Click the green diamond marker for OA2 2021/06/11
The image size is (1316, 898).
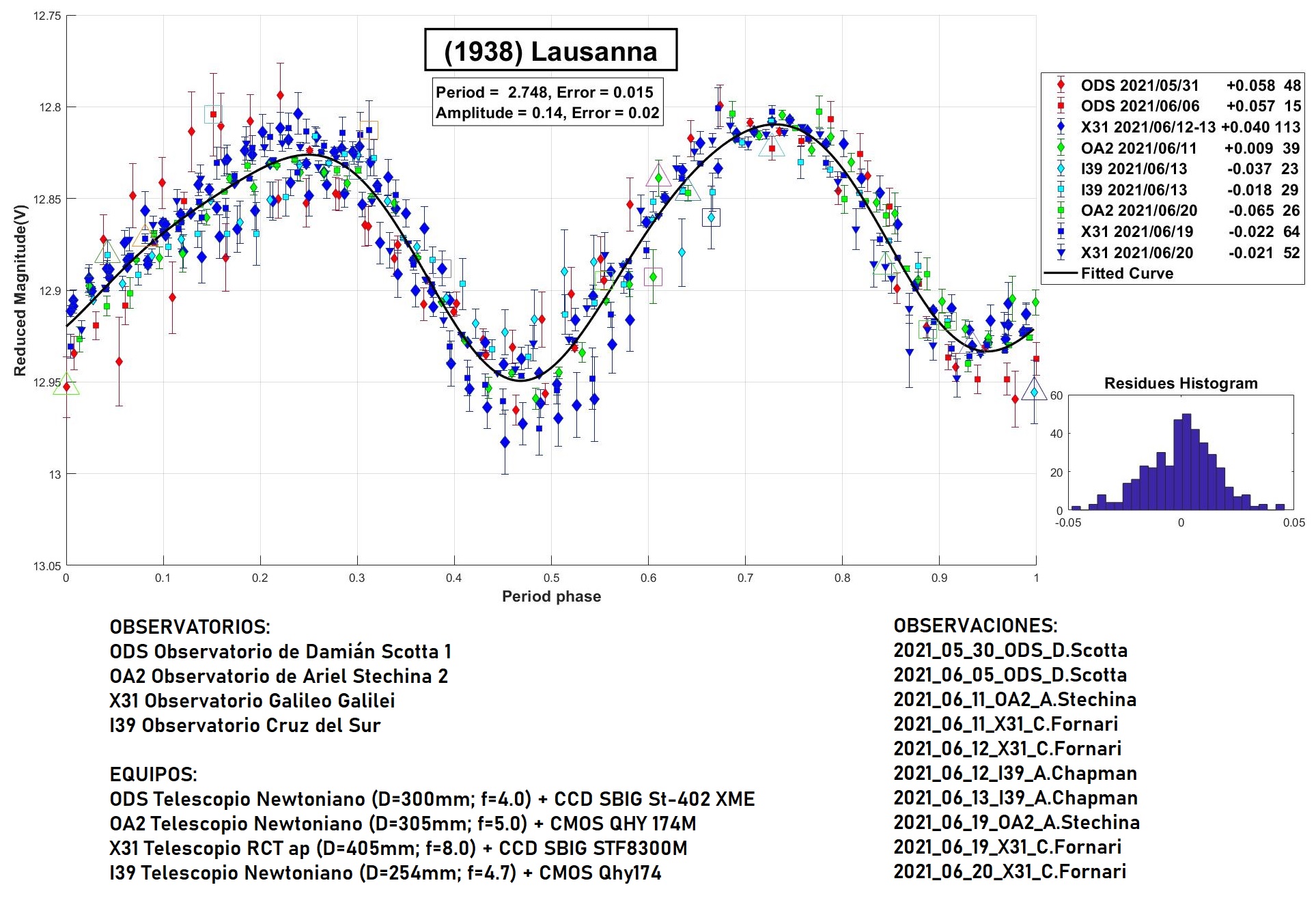click(x=1061, y=148)
